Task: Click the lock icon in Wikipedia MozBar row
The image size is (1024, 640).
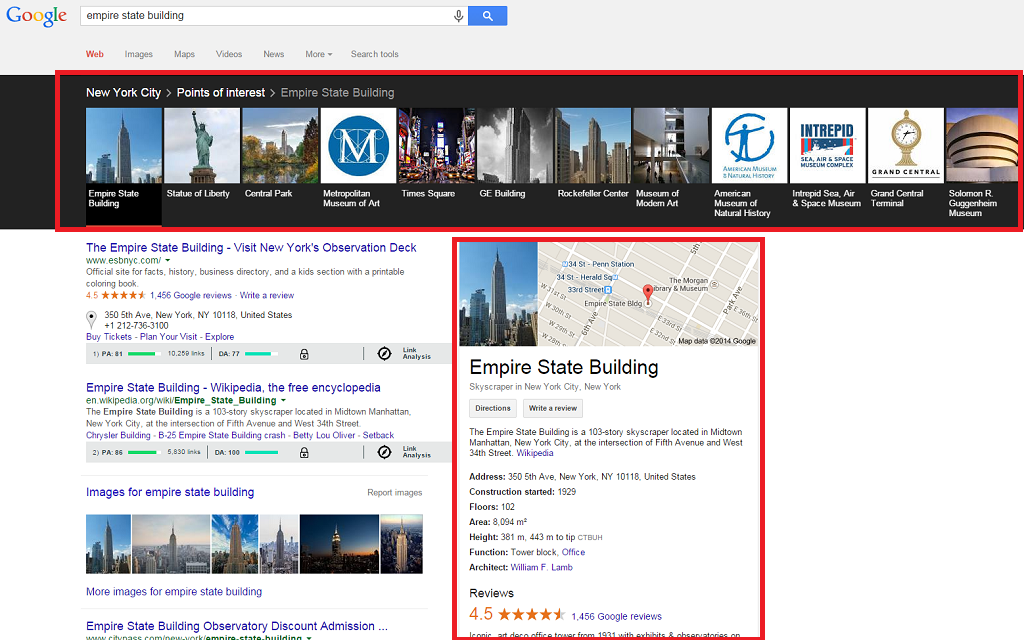Action: 304,453
